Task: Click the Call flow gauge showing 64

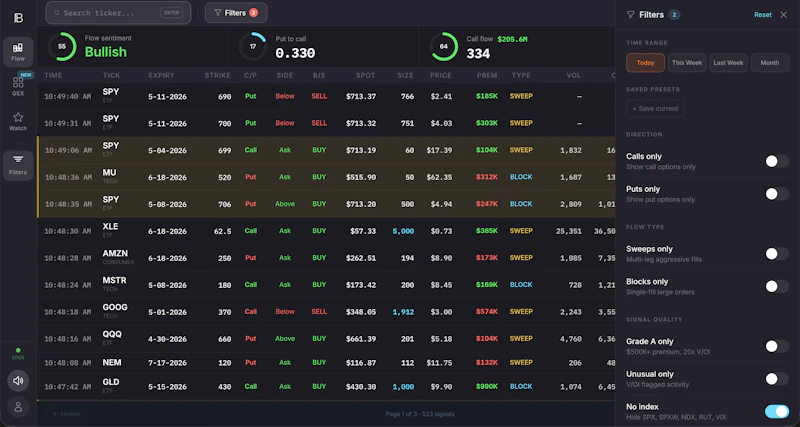Action: pyautogui.click(x=443, y=46)
